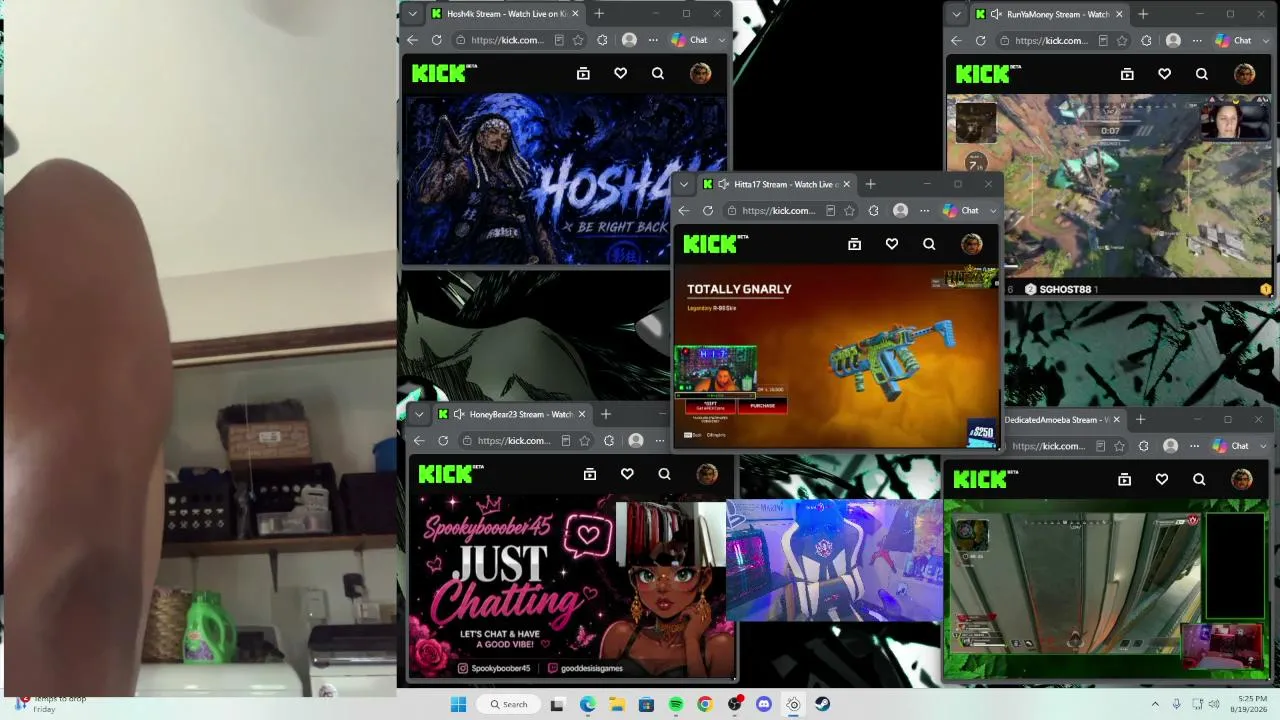Click Browse icon in DedicatedAmoeba Kick header
Screen dimensions: 1280x720
pos(1124,479)
